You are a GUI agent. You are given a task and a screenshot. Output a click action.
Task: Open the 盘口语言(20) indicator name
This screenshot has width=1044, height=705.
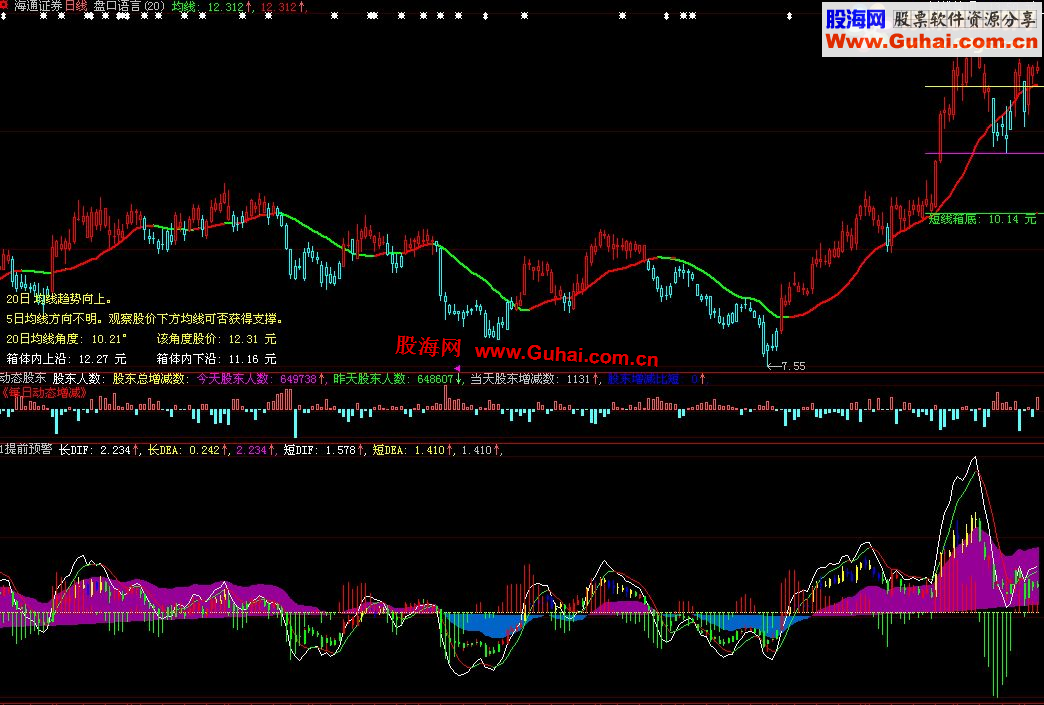pyautogui.click(x=129, y=7)
